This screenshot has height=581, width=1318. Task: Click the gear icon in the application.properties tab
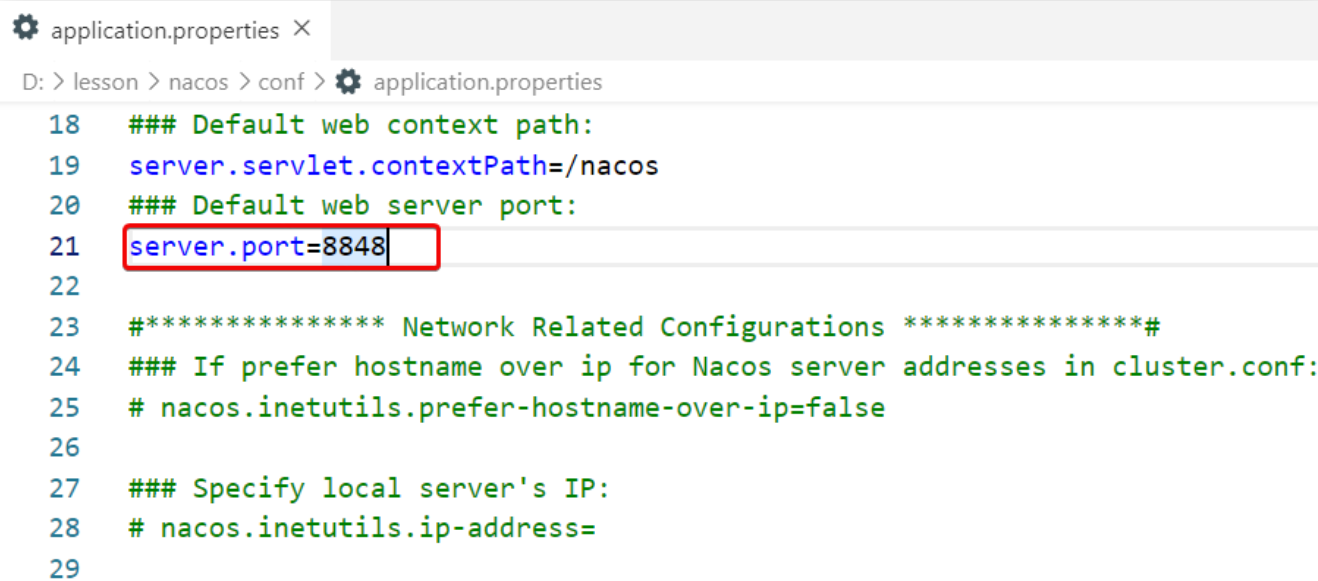26,29
